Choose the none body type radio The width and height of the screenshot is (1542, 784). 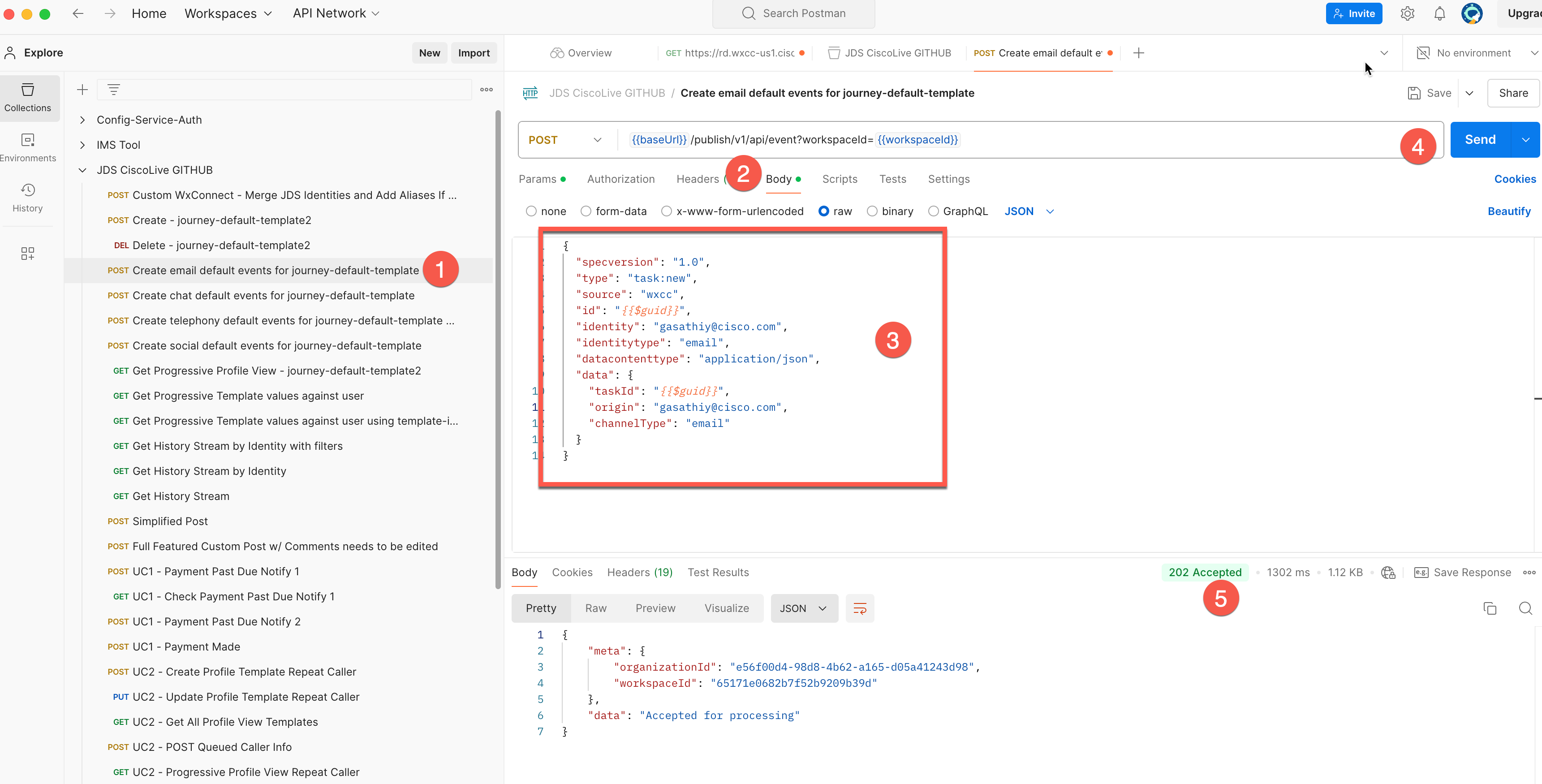click(x=531, y=211)
